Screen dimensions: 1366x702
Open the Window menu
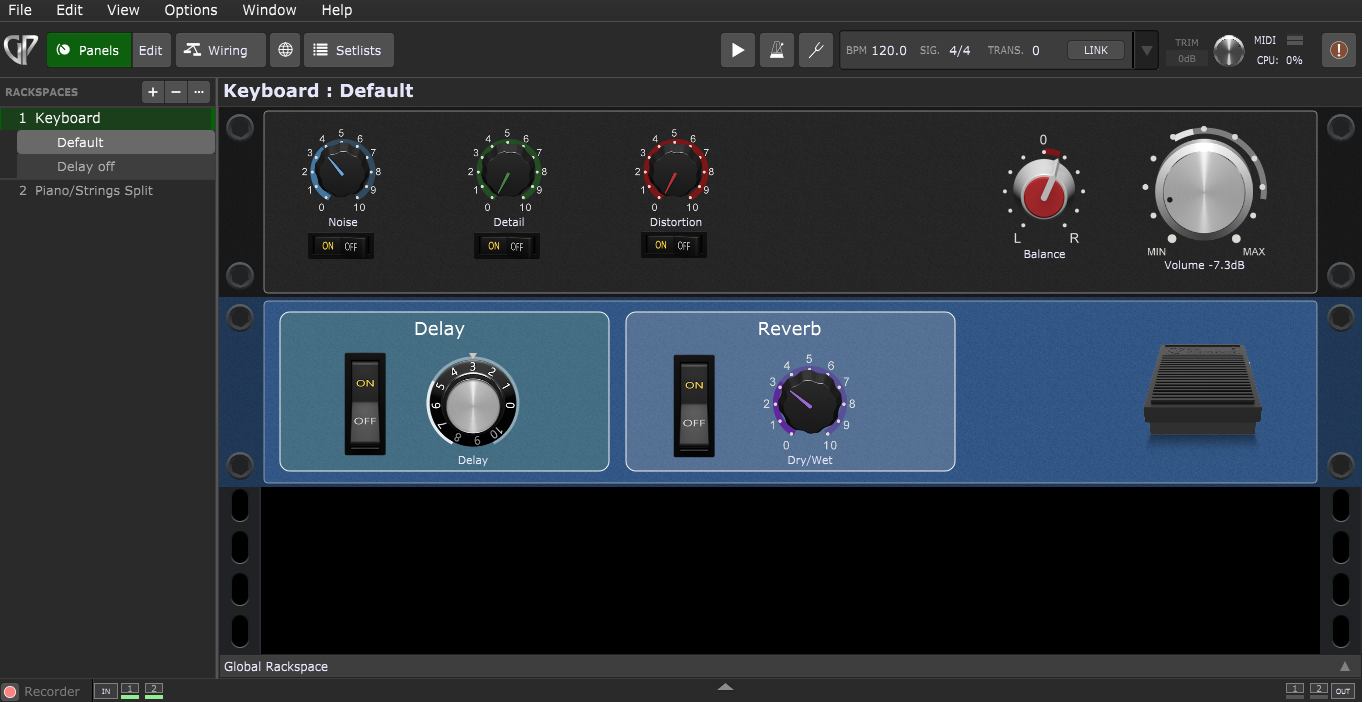pos(269,10)
